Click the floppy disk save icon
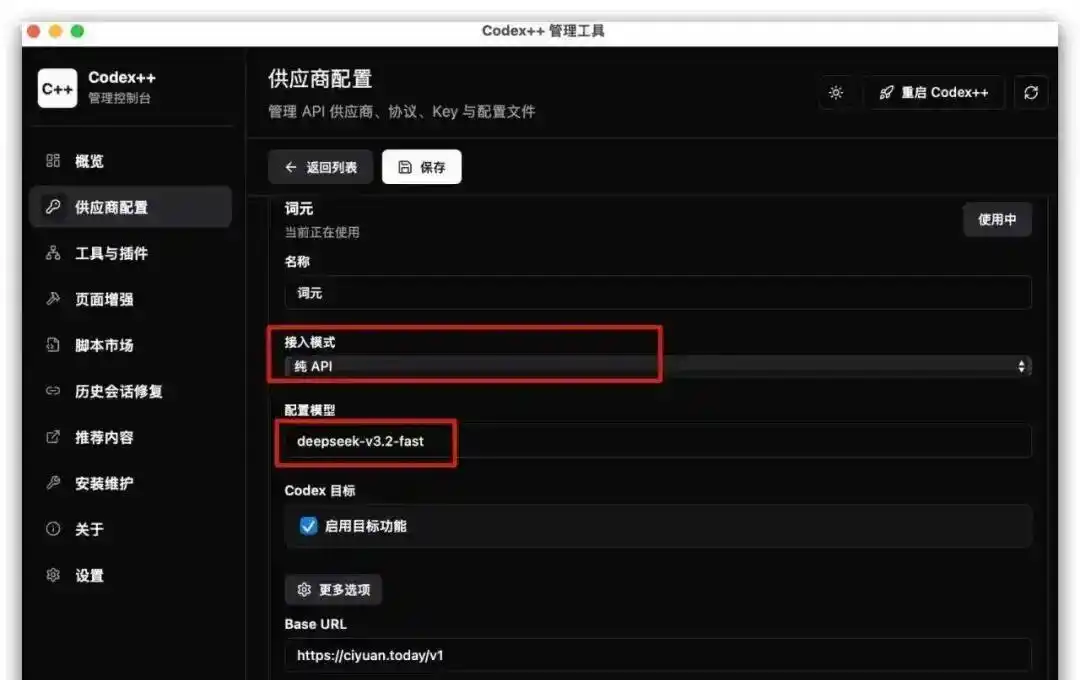The image size is (1080, 680). click(405, 167)
